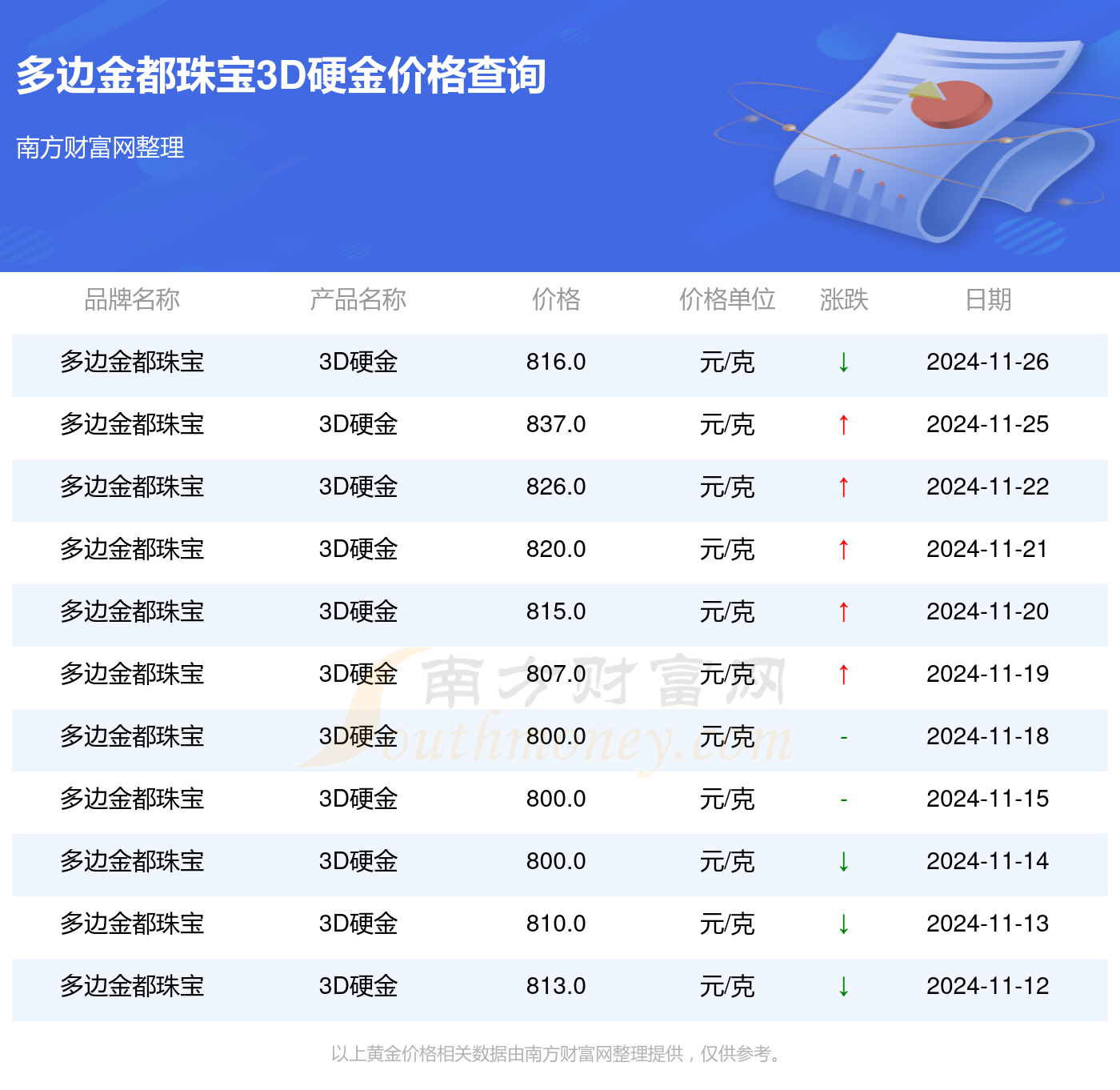Screen dimensions: 1120x1090
Task: Click the red up arrow for 2024-11-20
Action: pos(843,612)
